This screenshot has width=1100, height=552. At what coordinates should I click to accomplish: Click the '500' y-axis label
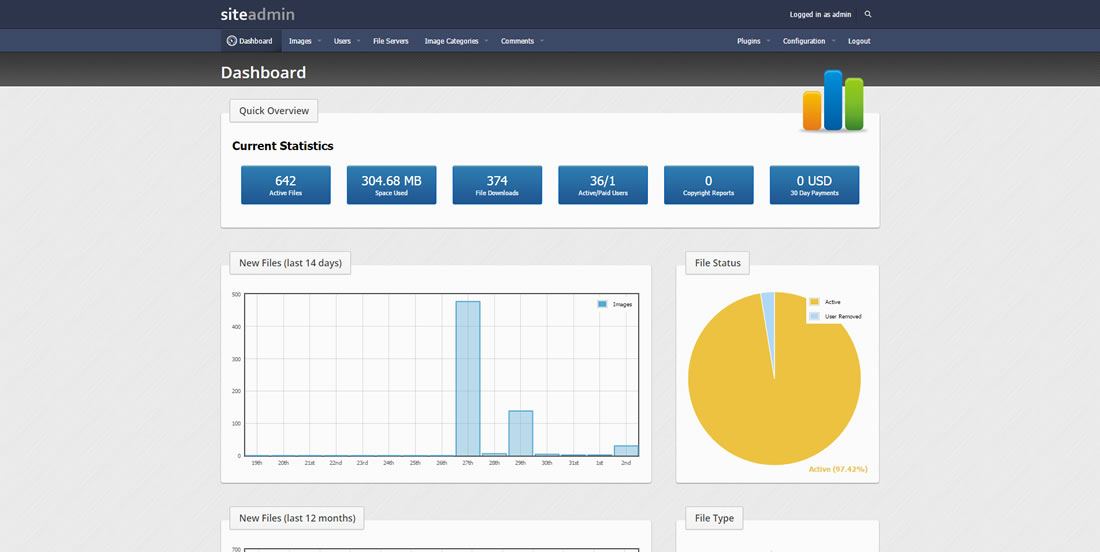coord(236,295)
